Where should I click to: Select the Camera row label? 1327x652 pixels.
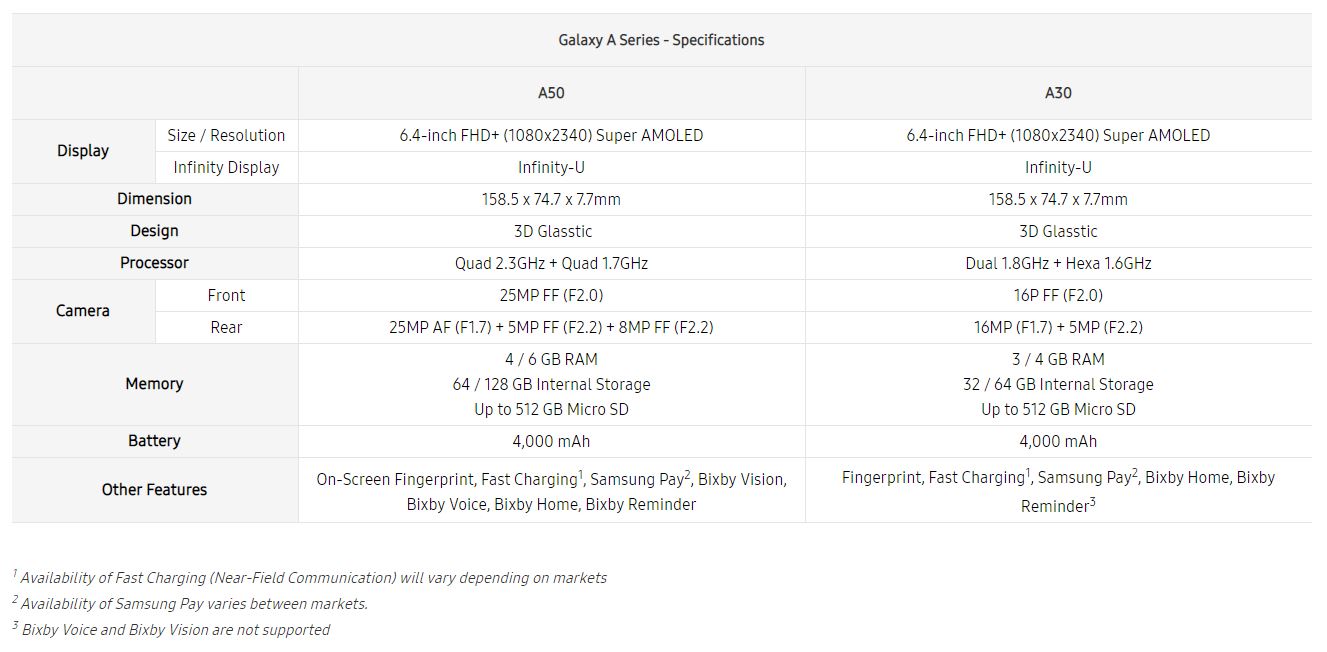[83, 311]
